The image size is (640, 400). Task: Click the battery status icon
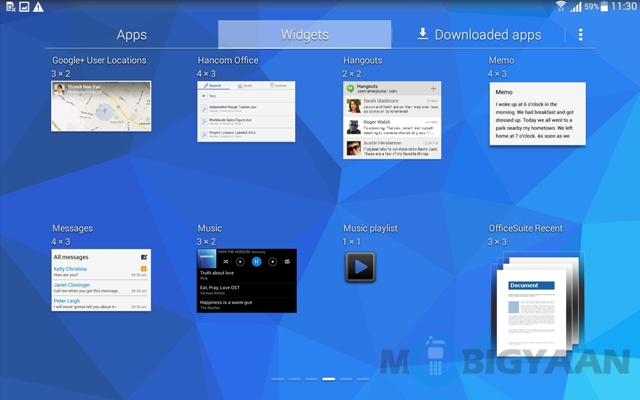604,6
